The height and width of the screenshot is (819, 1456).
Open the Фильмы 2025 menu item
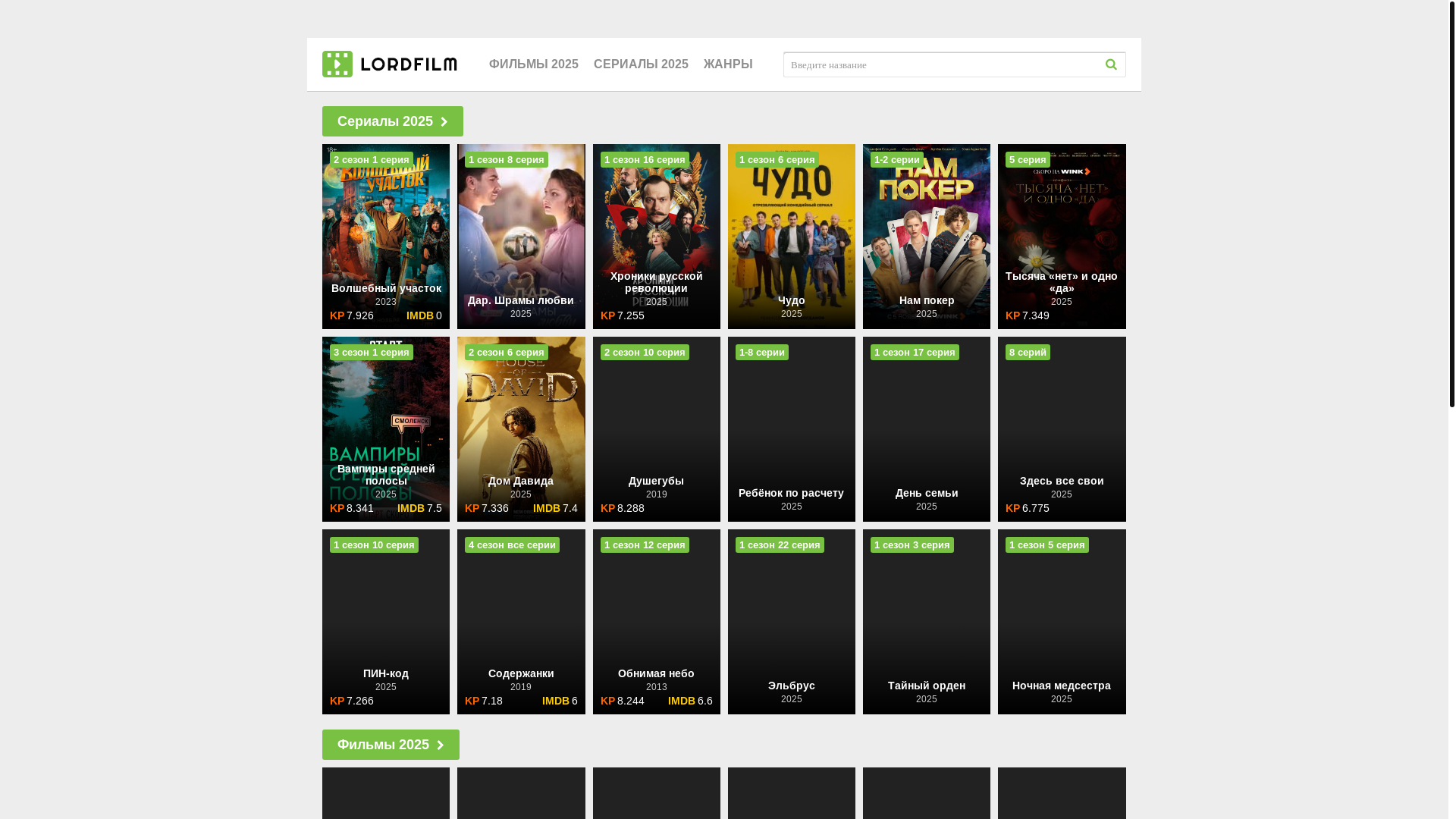click(x=534, y=64)
